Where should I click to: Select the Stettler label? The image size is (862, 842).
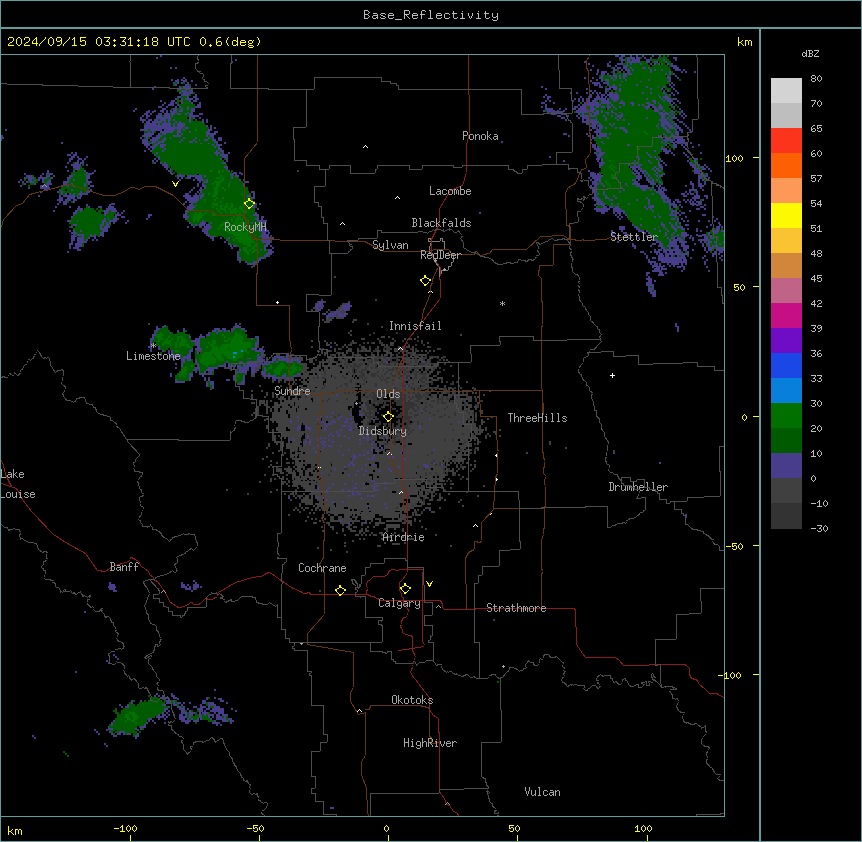[x=633, y=237]
